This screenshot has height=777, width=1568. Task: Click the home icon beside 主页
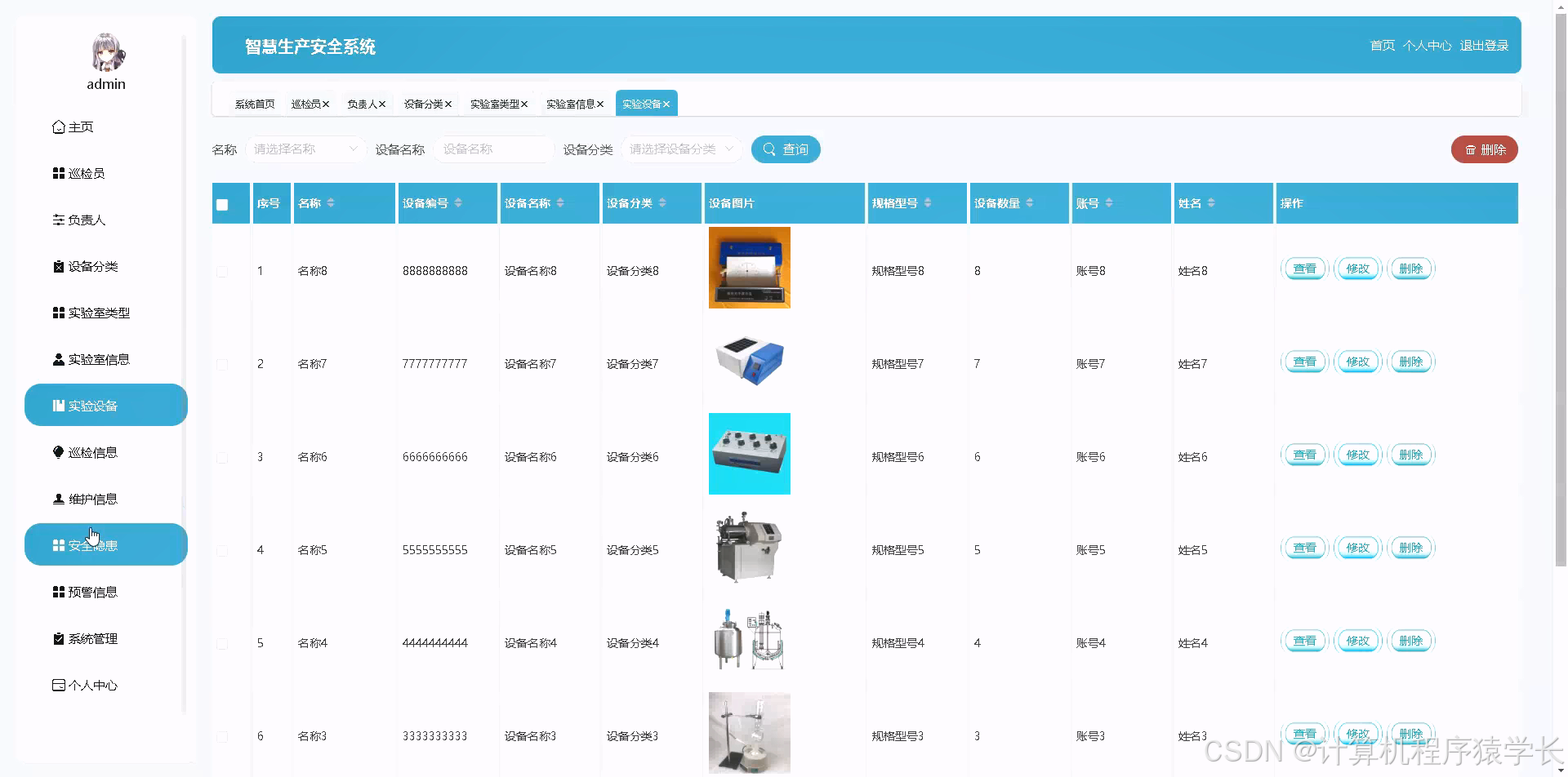pos(59,127)
